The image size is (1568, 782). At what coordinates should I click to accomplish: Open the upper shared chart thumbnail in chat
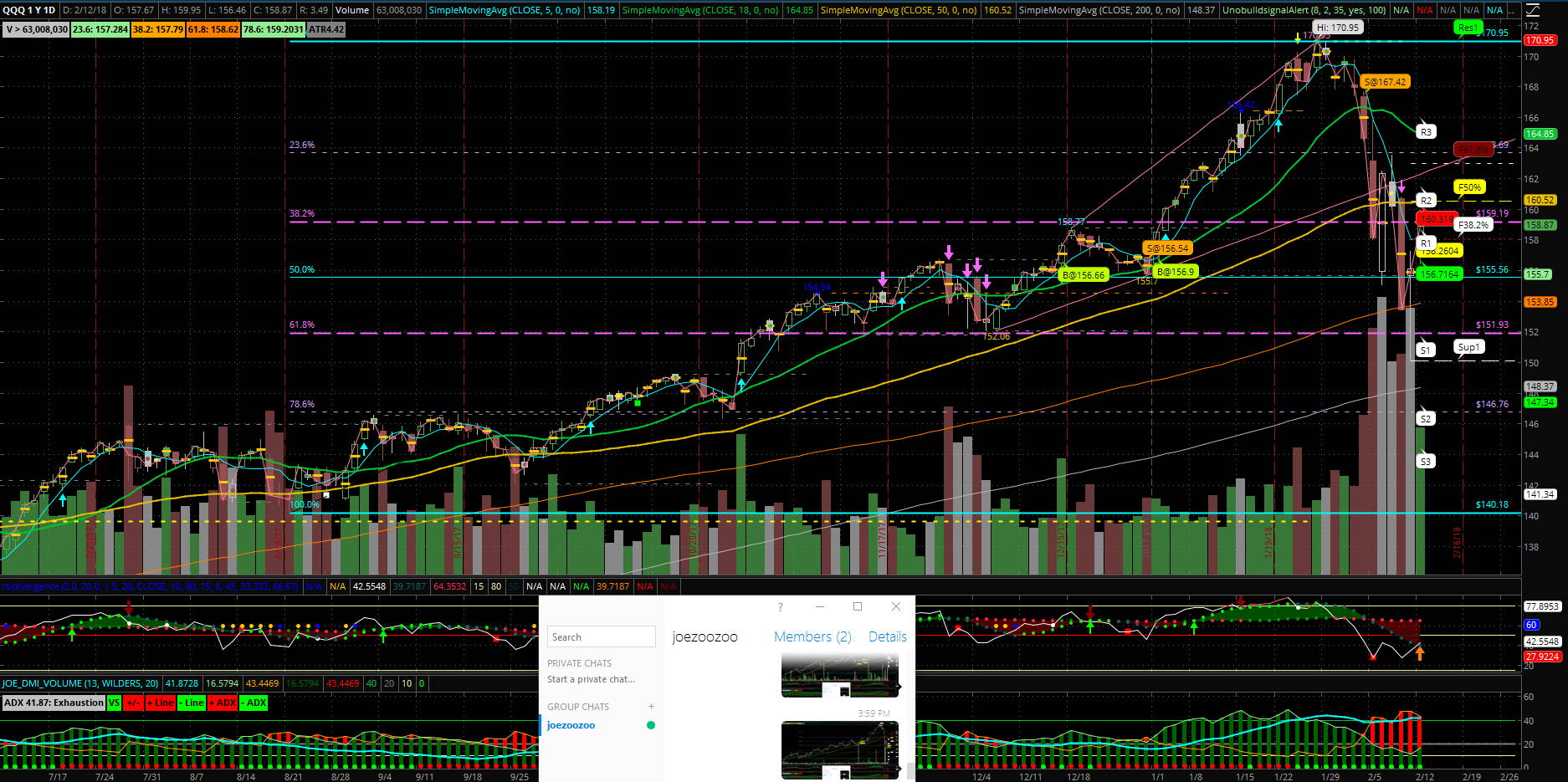click(840, 676)
